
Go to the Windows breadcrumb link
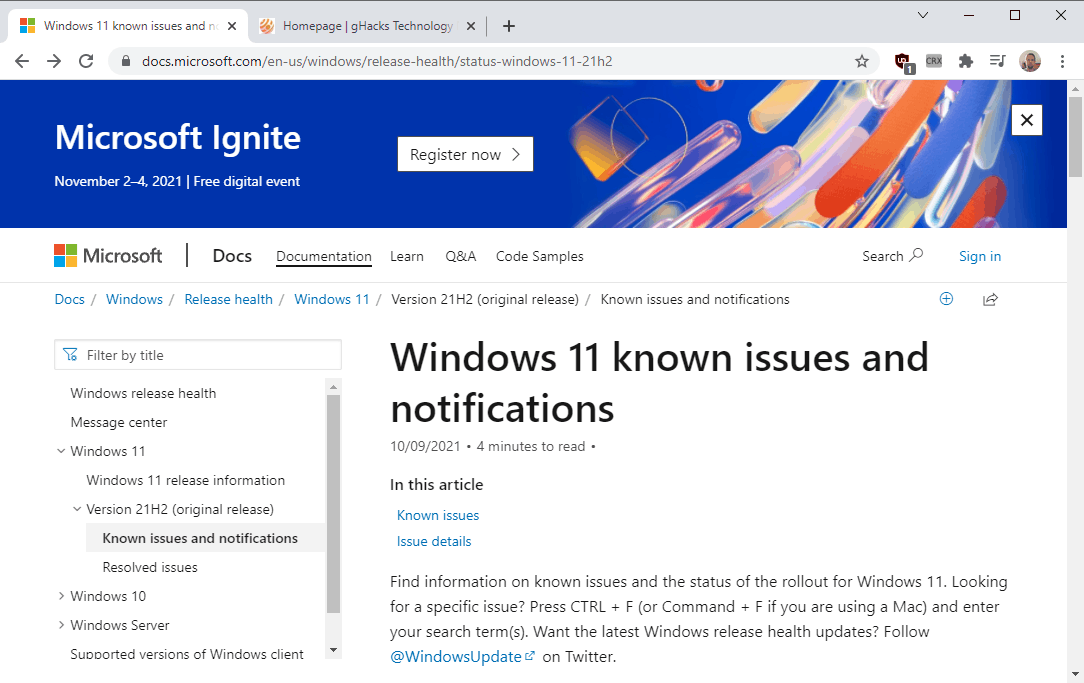(134, 299)
